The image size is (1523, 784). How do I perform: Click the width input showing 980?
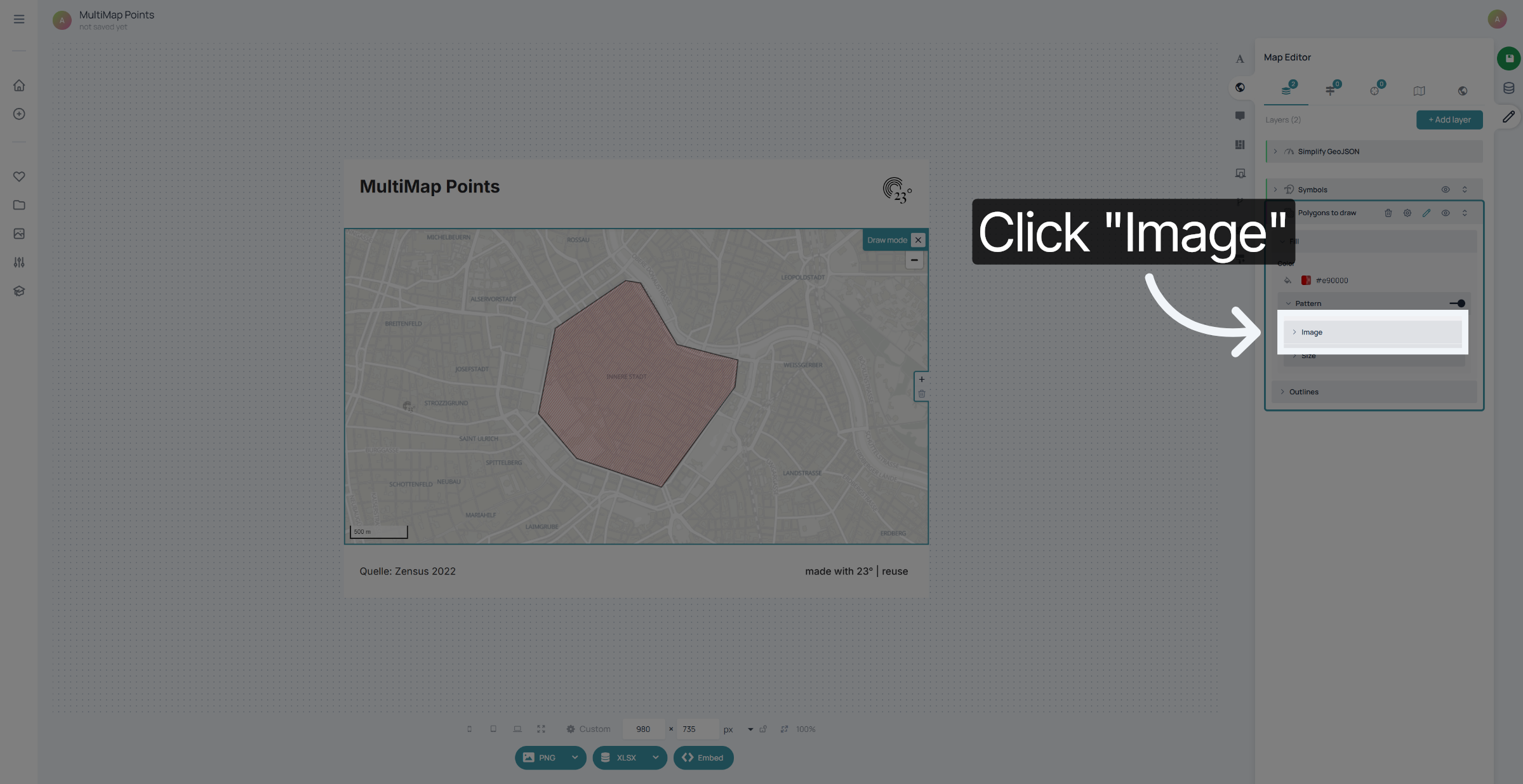644,729
